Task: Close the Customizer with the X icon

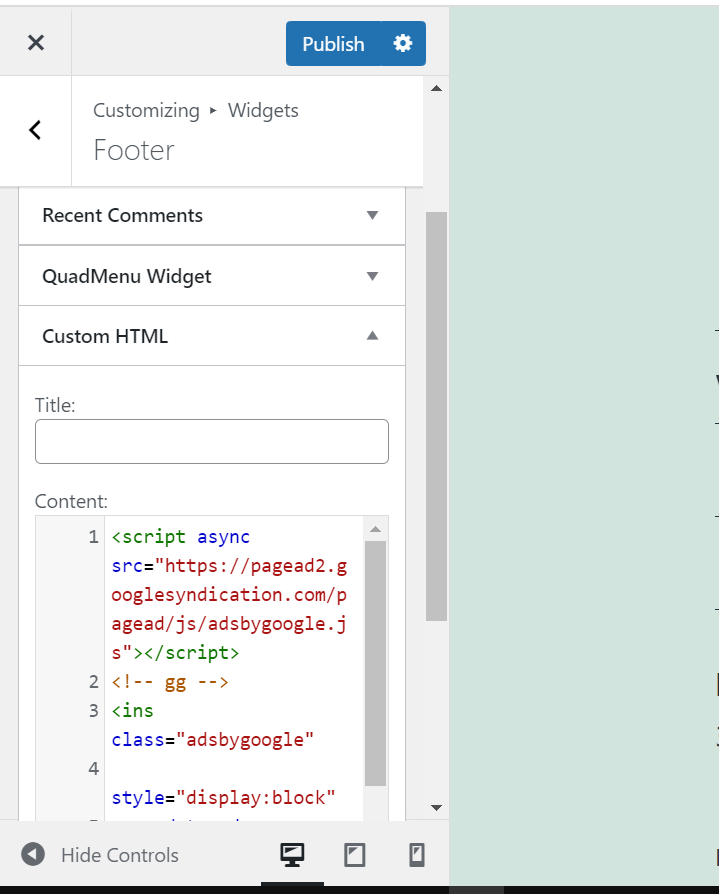Action: [x=36, y=43]
